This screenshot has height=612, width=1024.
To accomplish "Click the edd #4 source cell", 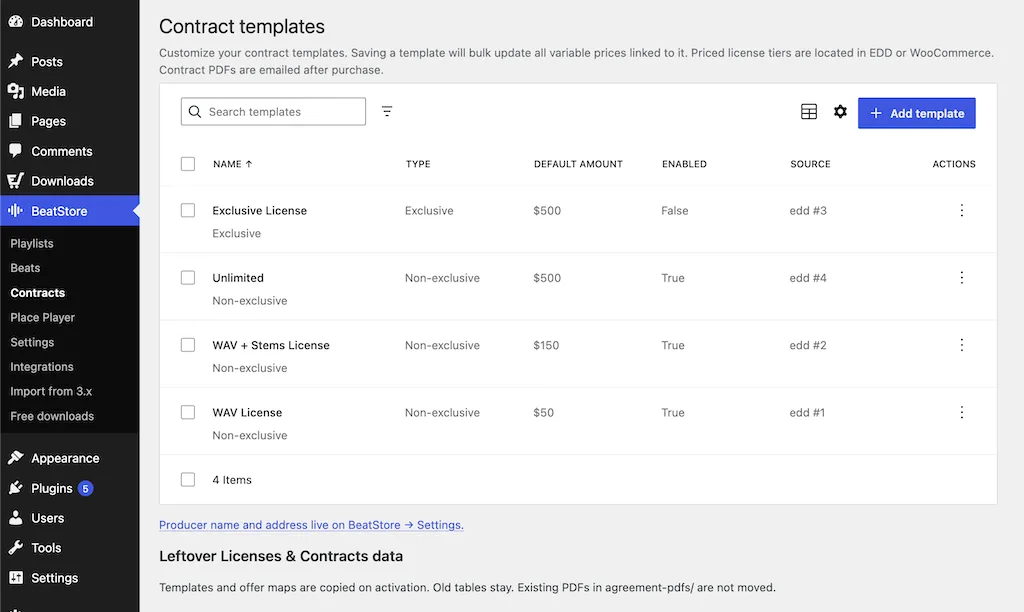I will tap(808, 278).
